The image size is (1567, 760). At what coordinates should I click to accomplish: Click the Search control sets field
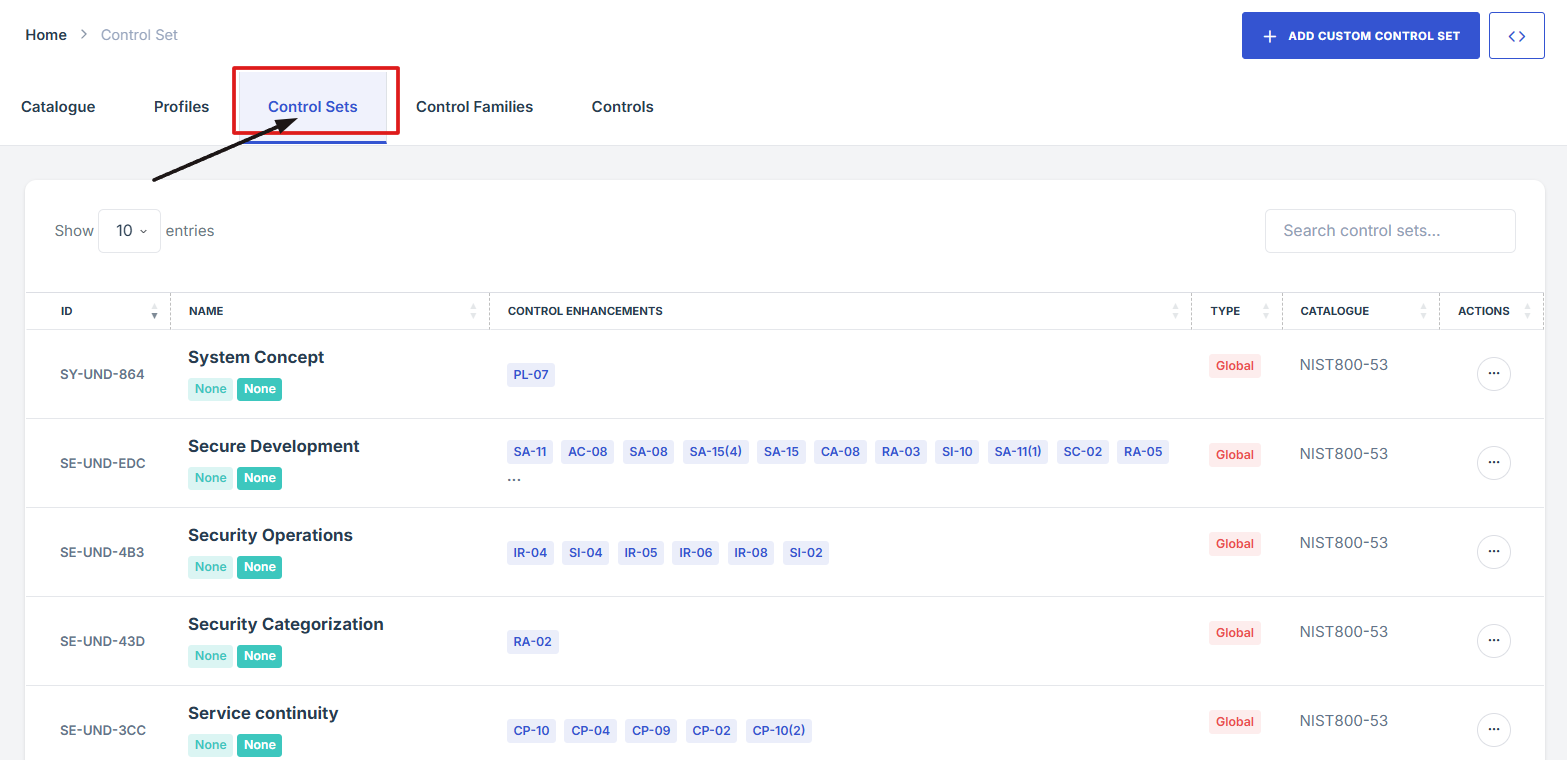[x=1389, y=231]
